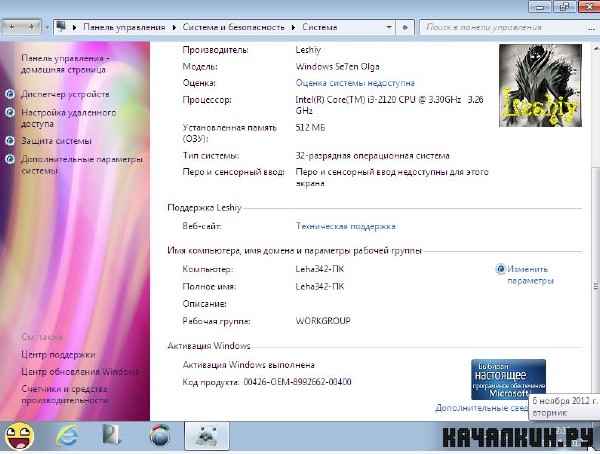The height and width of the screenshot is (454, 600).
Task: Open the round media player taskbar icon
Action: pyautogui.click(x=159, y=436)
